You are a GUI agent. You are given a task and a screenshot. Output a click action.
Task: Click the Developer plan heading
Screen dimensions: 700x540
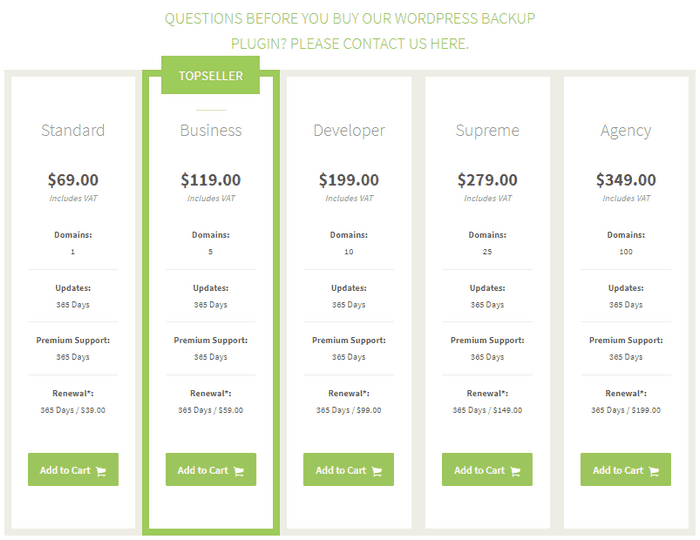(349, 131)
